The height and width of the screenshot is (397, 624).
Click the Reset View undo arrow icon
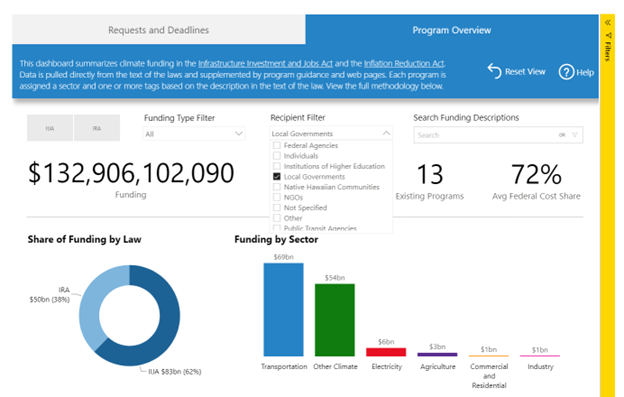coord(494,71)
